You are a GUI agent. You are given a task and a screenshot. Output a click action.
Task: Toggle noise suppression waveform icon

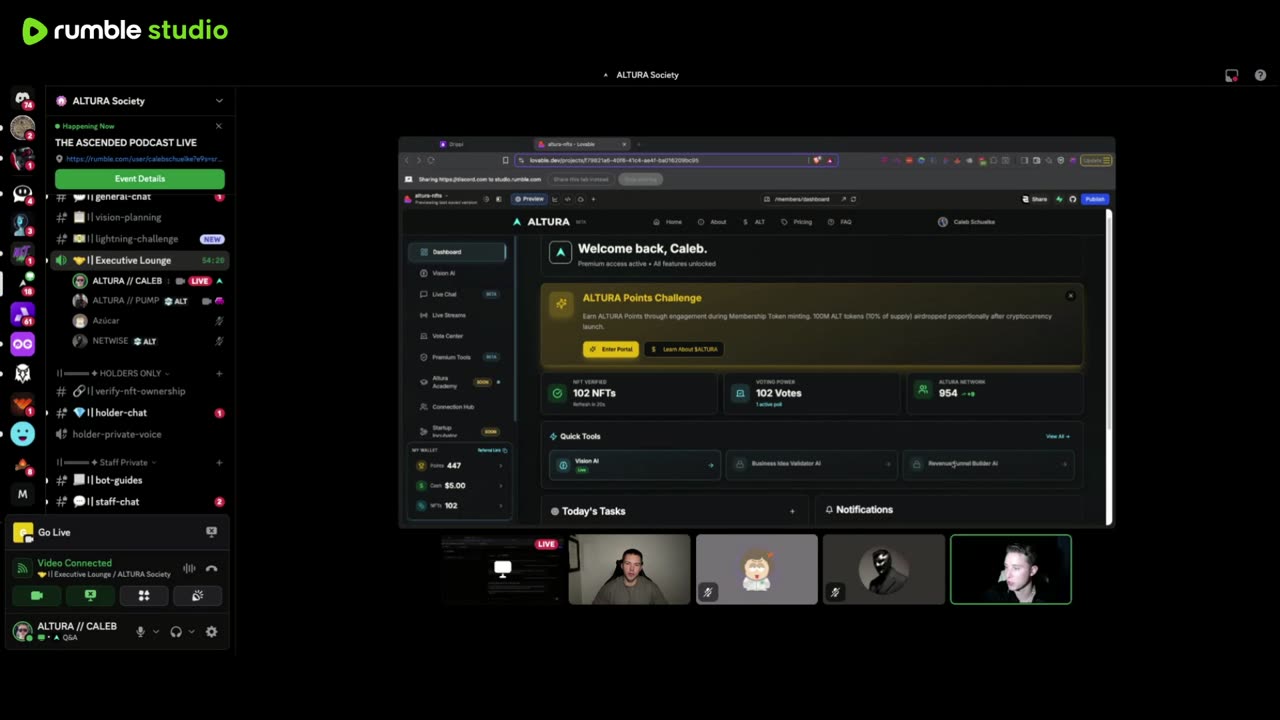(189, 568)
